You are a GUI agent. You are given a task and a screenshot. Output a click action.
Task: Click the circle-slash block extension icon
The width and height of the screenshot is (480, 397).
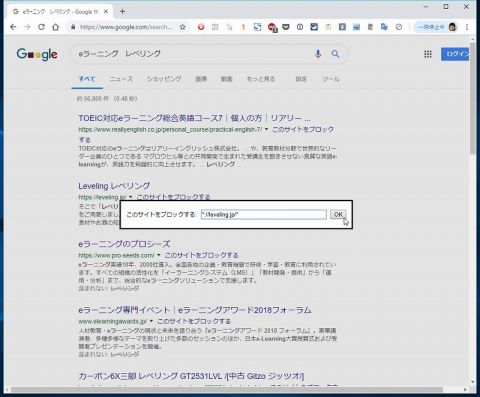tap(399, 27)
